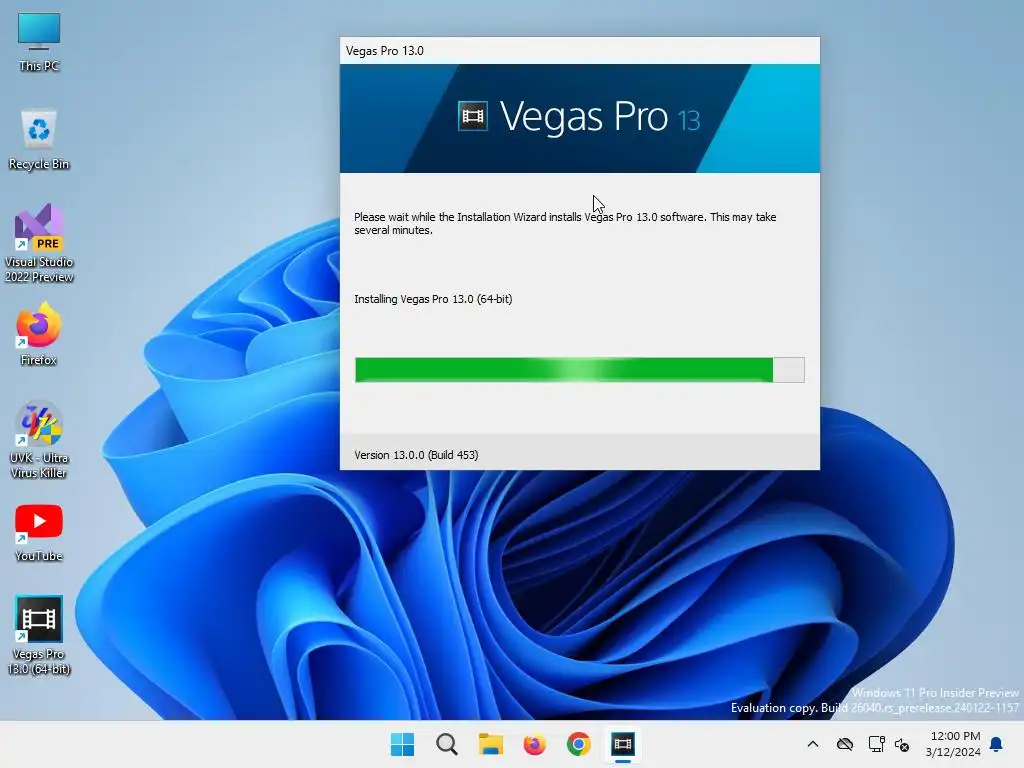Select Visual Studio 2022 Preview shortcut
This screenshot has height=768, width=1024.
[39, 243]
